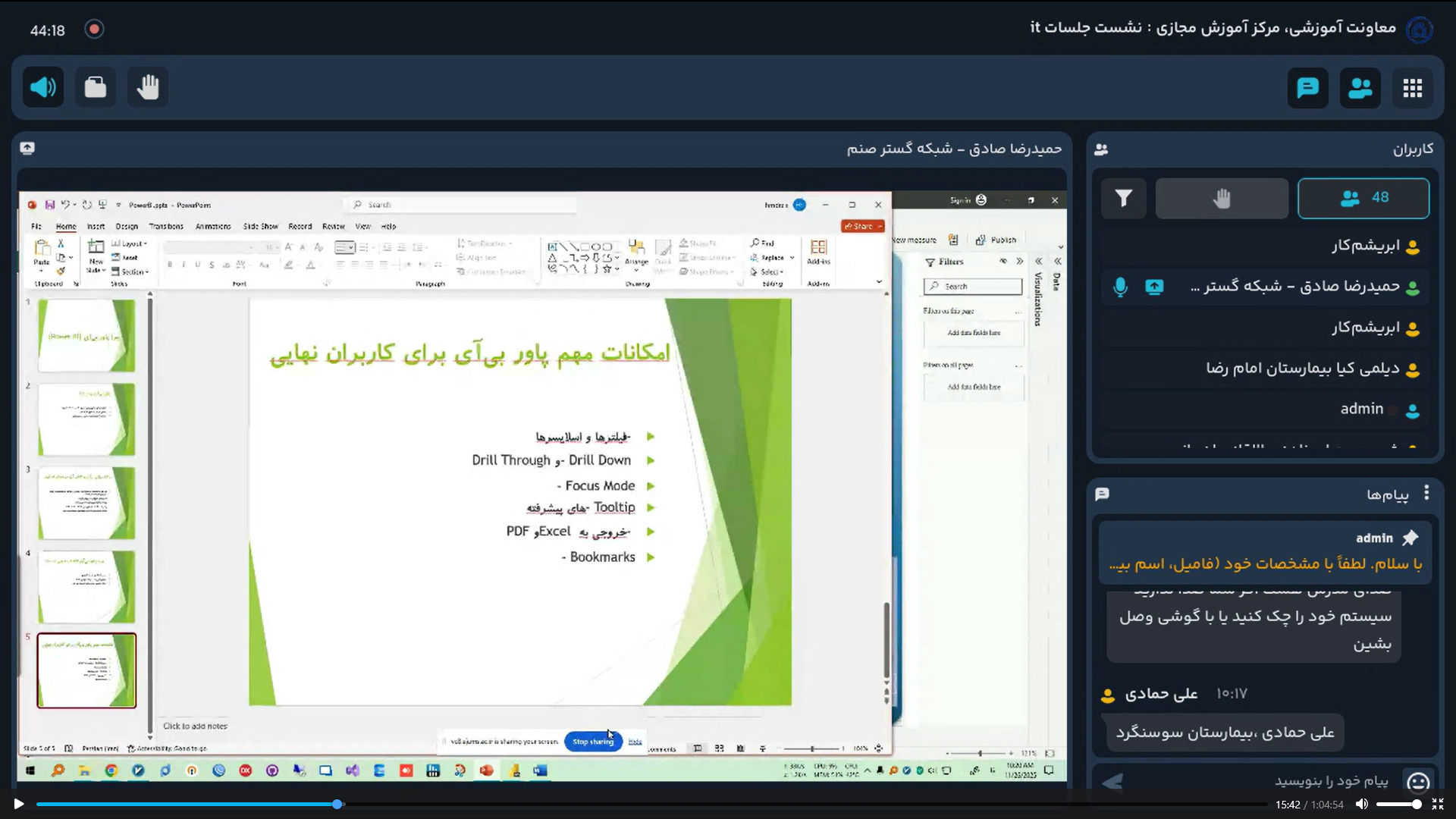Open the chat panel icon
This screenshot has height=819, width=1456.
click(1307, 88)
